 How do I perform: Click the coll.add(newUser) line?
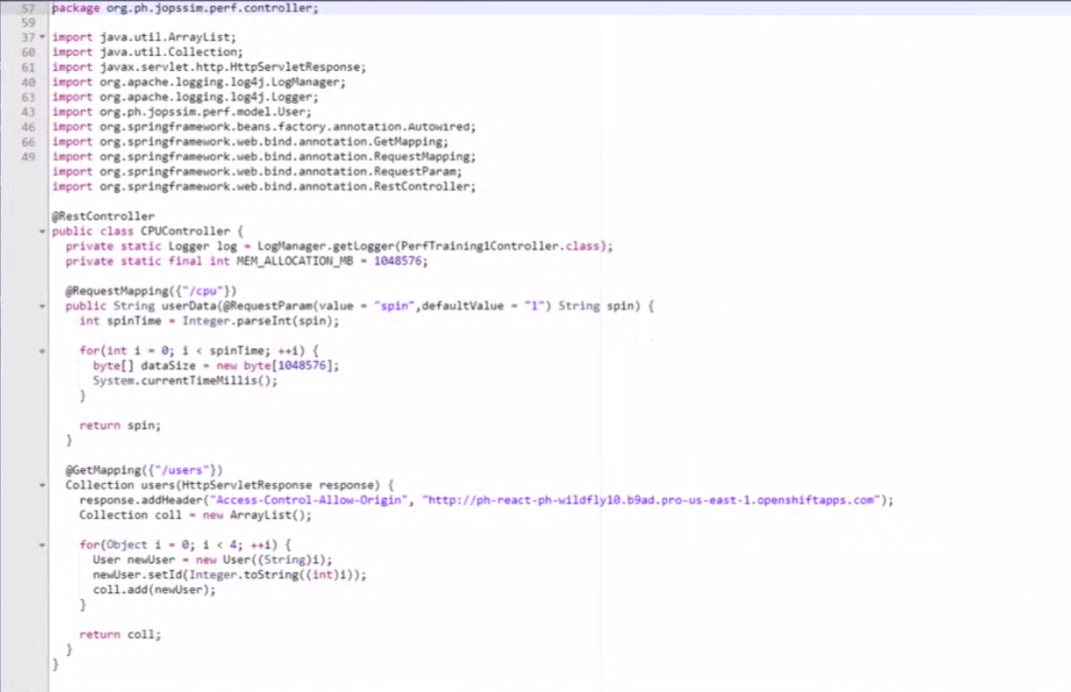tap(154, 590)
